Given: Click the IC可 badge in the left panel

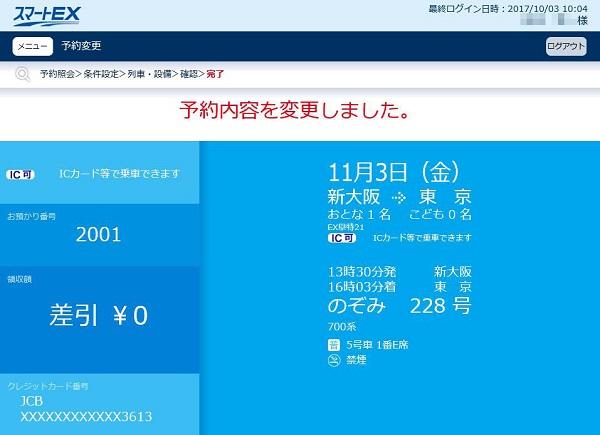Looking at the screenshot, I should click(23, 173).
